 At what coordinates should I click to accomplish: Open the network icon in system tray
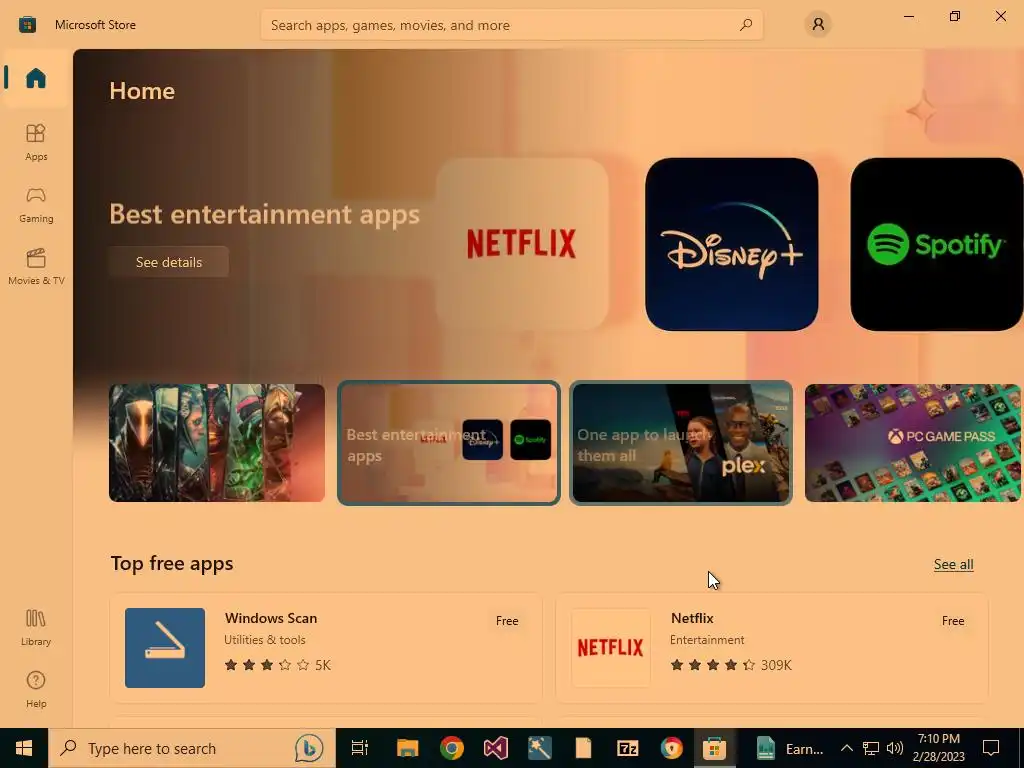coord(871,748)
